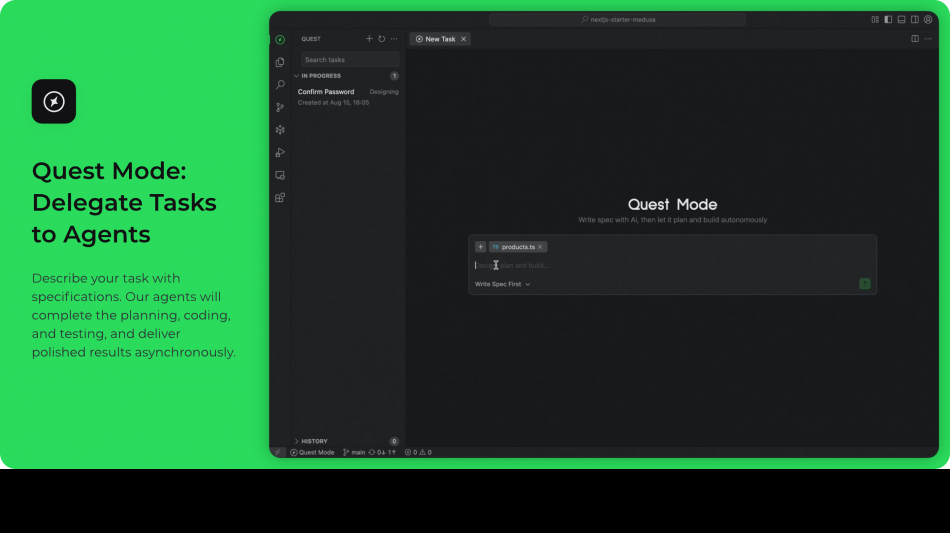Open the Run and Debug icon

point(280,152)
